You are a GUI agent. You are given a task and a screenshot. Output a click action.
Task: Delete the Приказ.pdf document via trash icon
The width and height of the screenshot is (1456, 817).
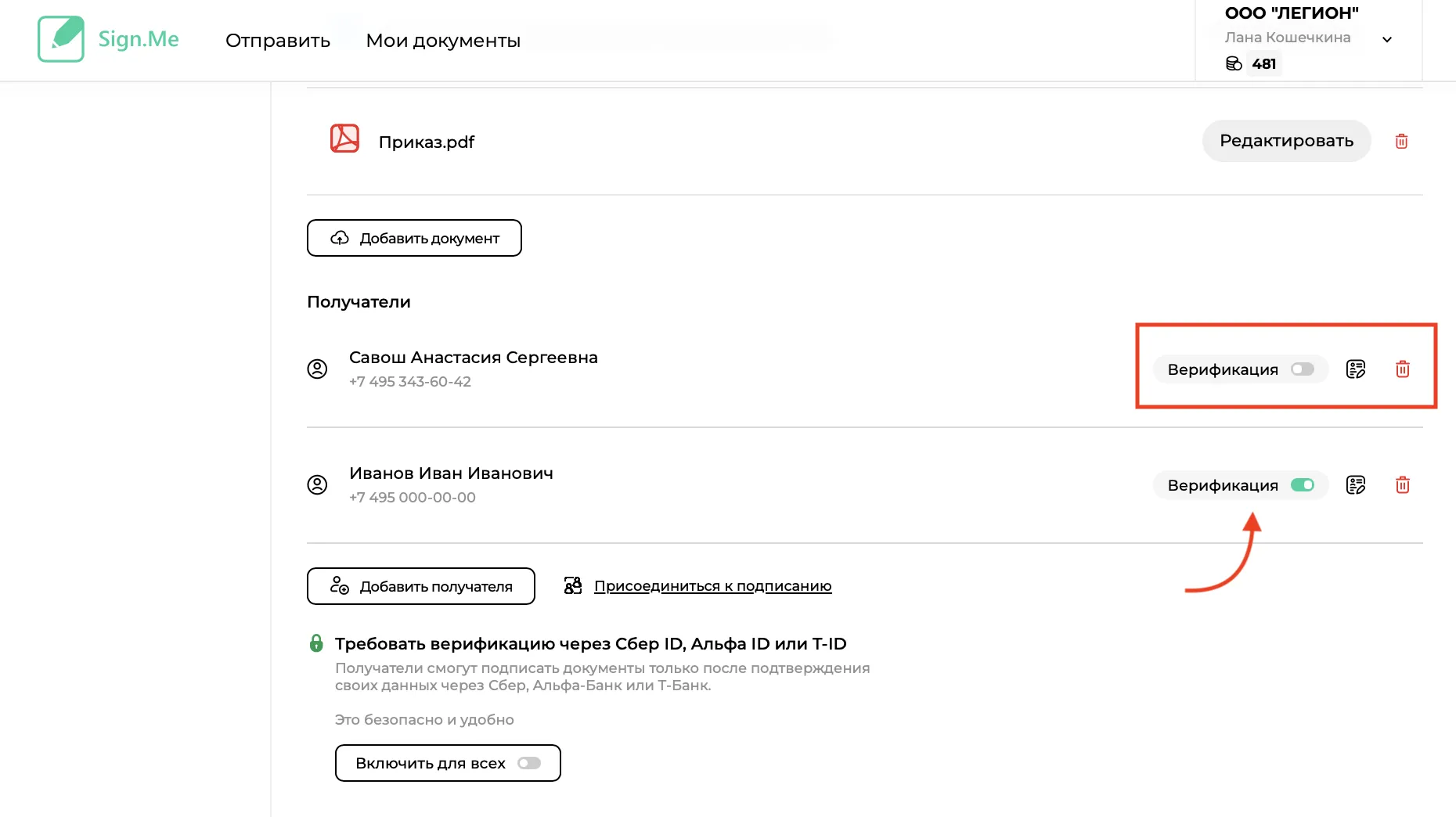[1401, 142]
